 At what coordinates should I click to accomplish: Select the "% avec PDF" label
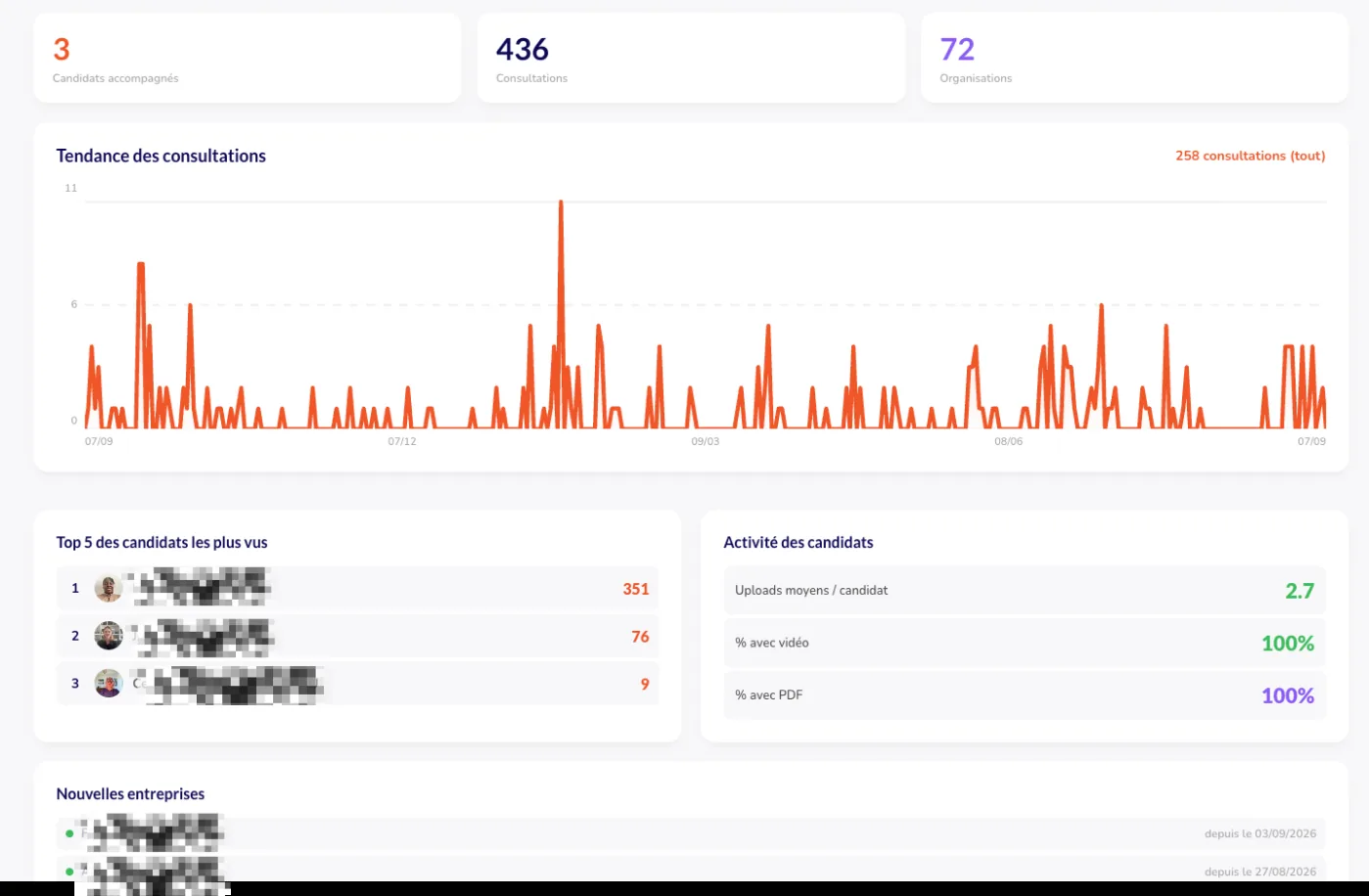coord(769,695)
